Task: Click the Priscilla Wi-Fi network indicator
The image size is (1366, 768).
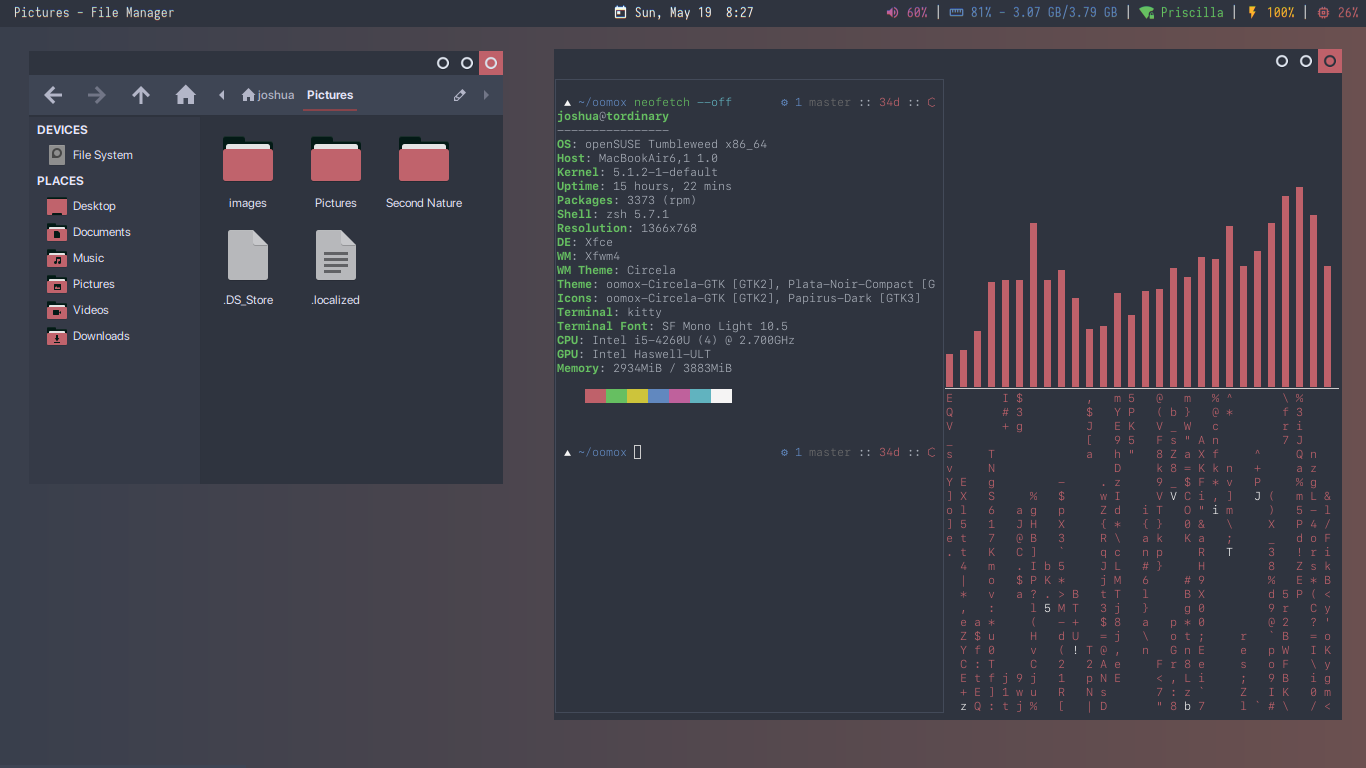Action: [1181, 13]
